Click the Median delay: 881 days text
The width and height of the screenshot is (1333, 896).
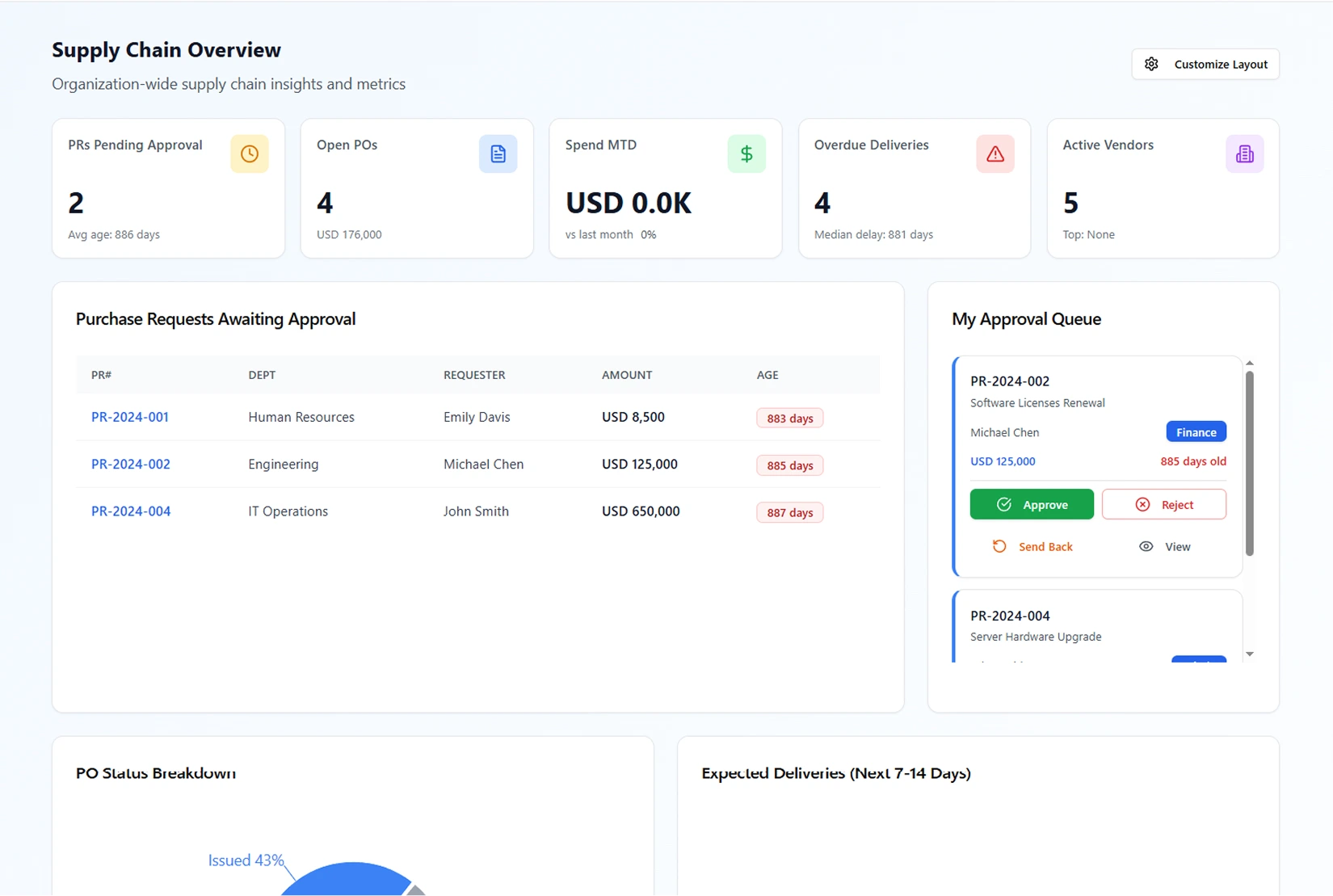tap(873, 234)
